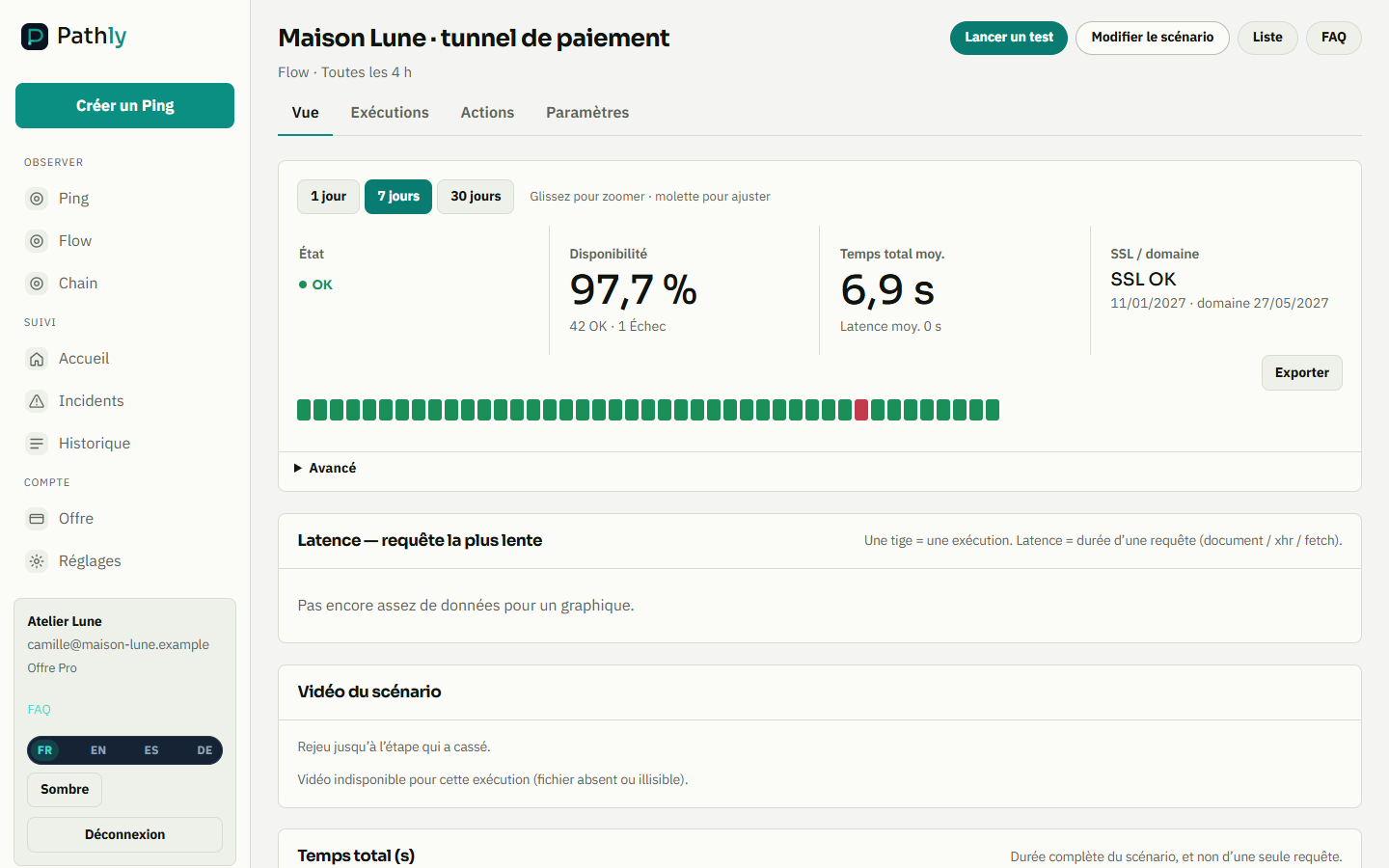The image size is (1389, 868).
Task: Open the Exécutions tab
Action: click(390, 113)
